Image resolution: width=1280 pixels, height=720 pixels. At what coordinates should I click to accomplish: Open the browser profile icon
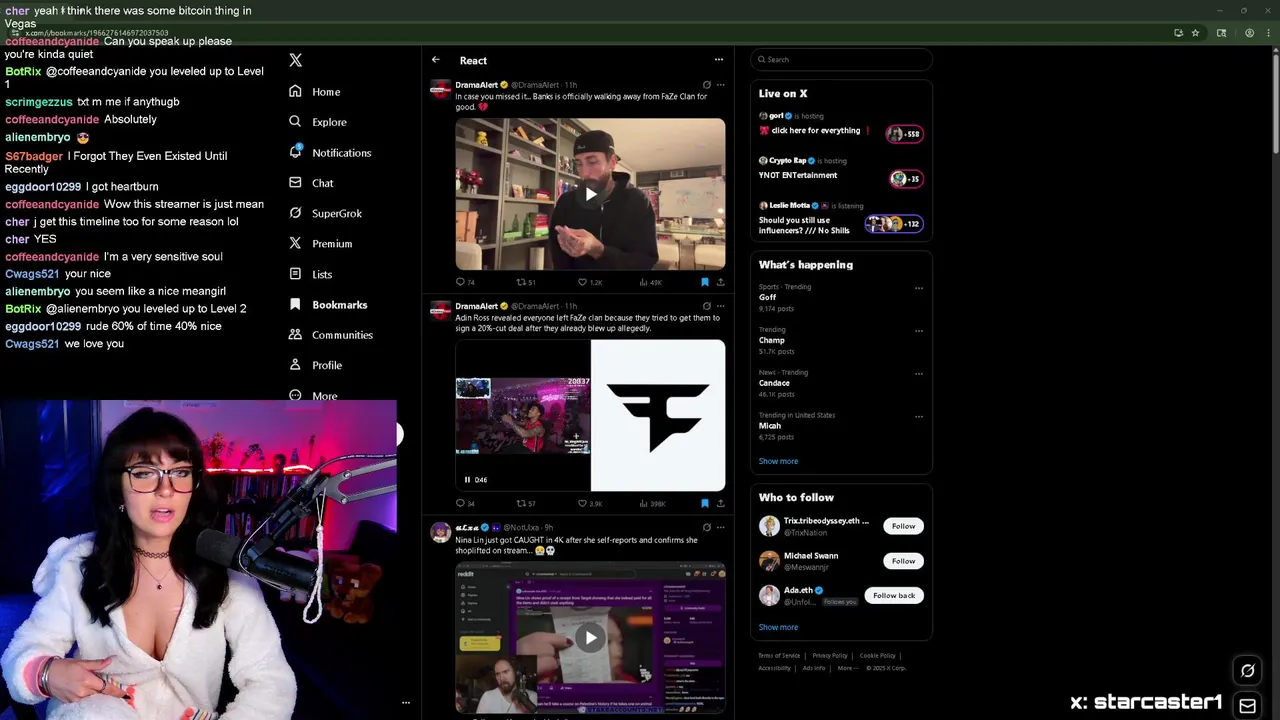click(1249, 33)
